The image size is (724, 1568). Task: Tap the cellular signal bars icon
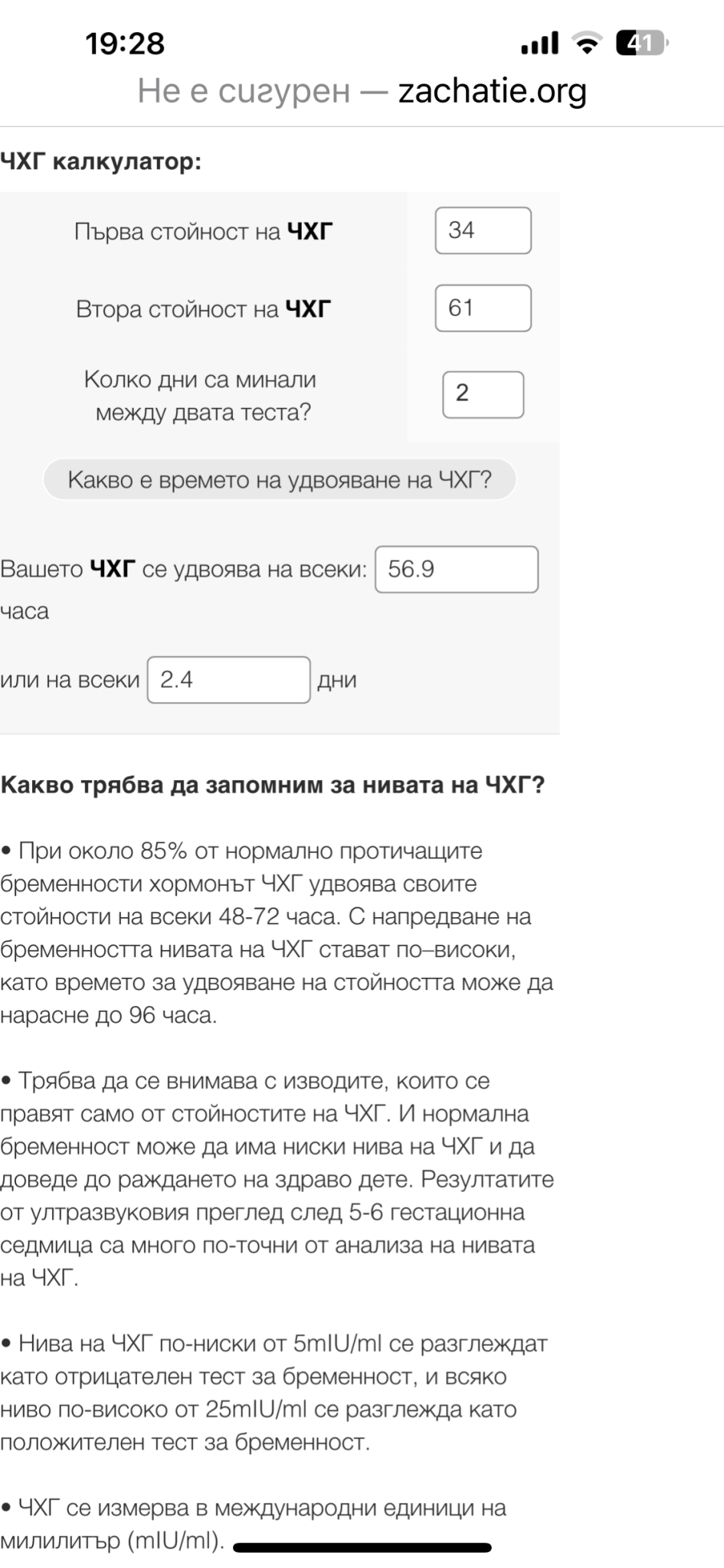539,44
